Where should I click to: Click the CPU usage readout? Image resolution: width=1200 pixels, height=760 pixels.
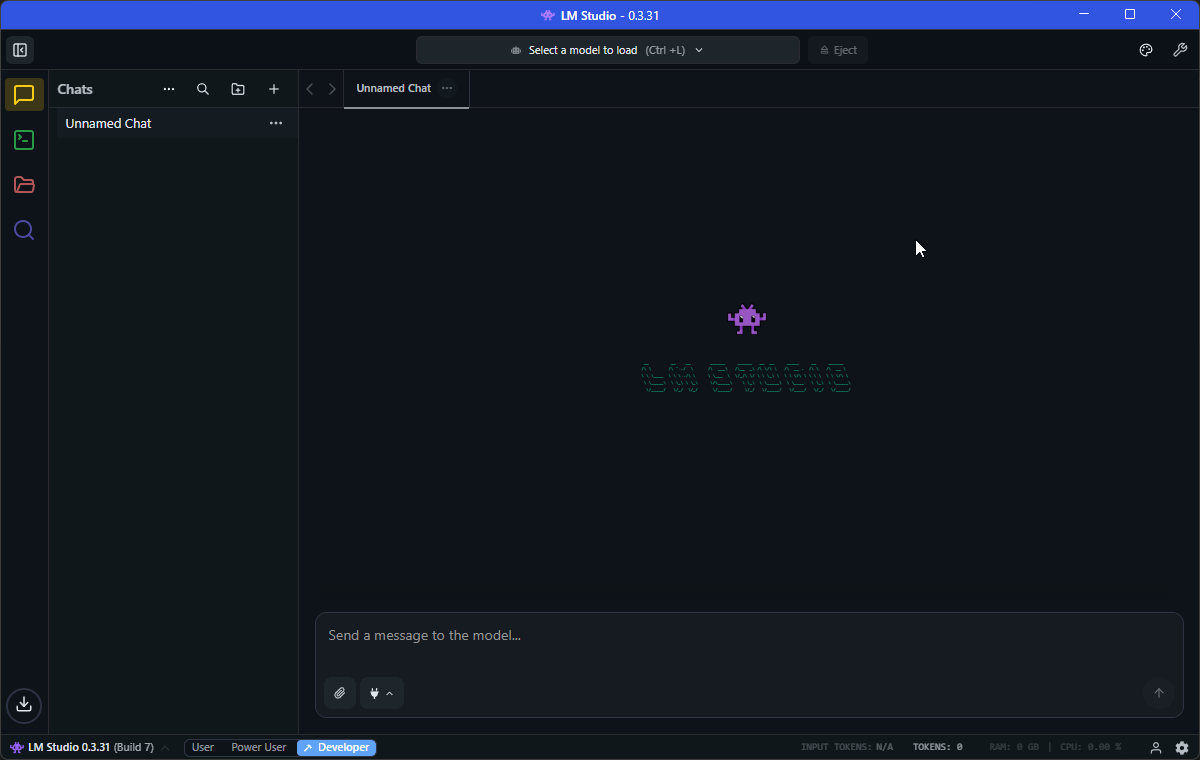click(1090, 748)
